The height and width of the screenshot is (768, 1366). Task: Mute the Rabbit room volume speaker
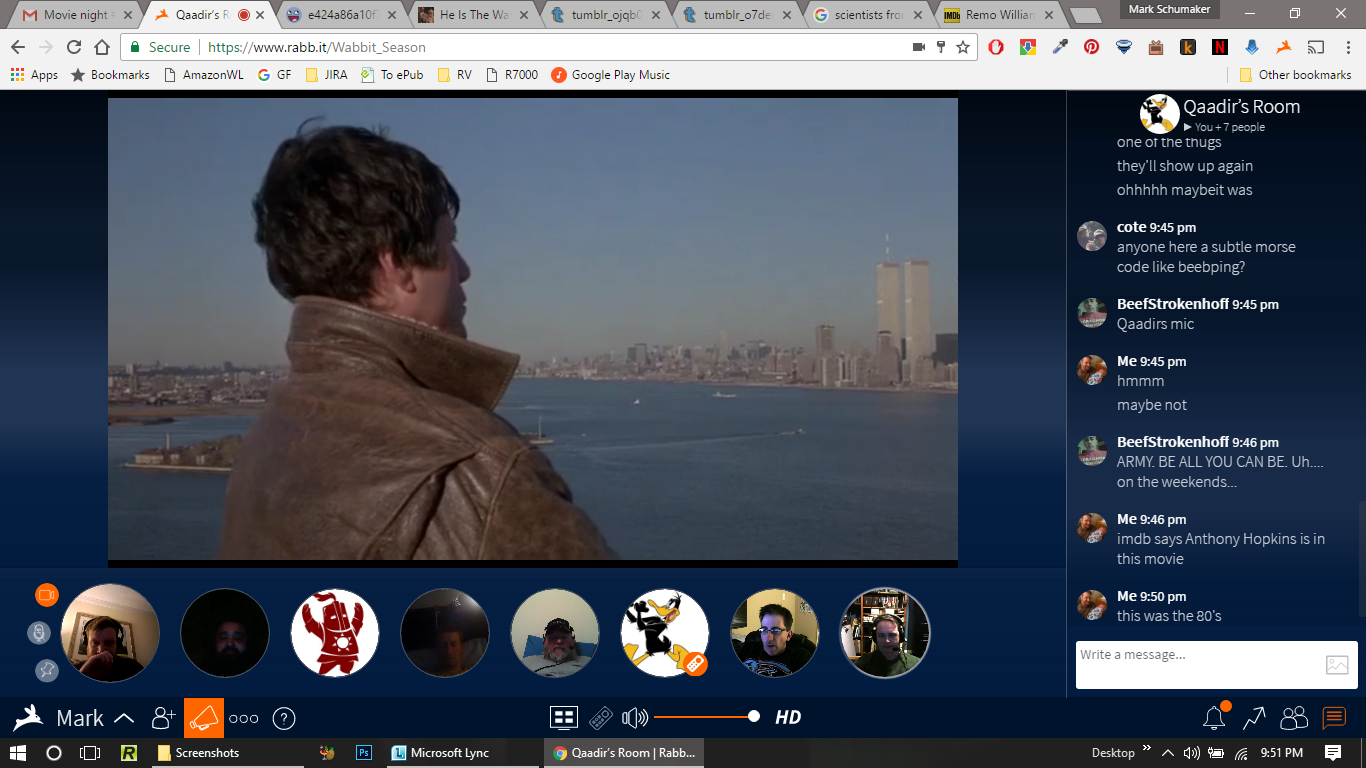pos(634,717)
